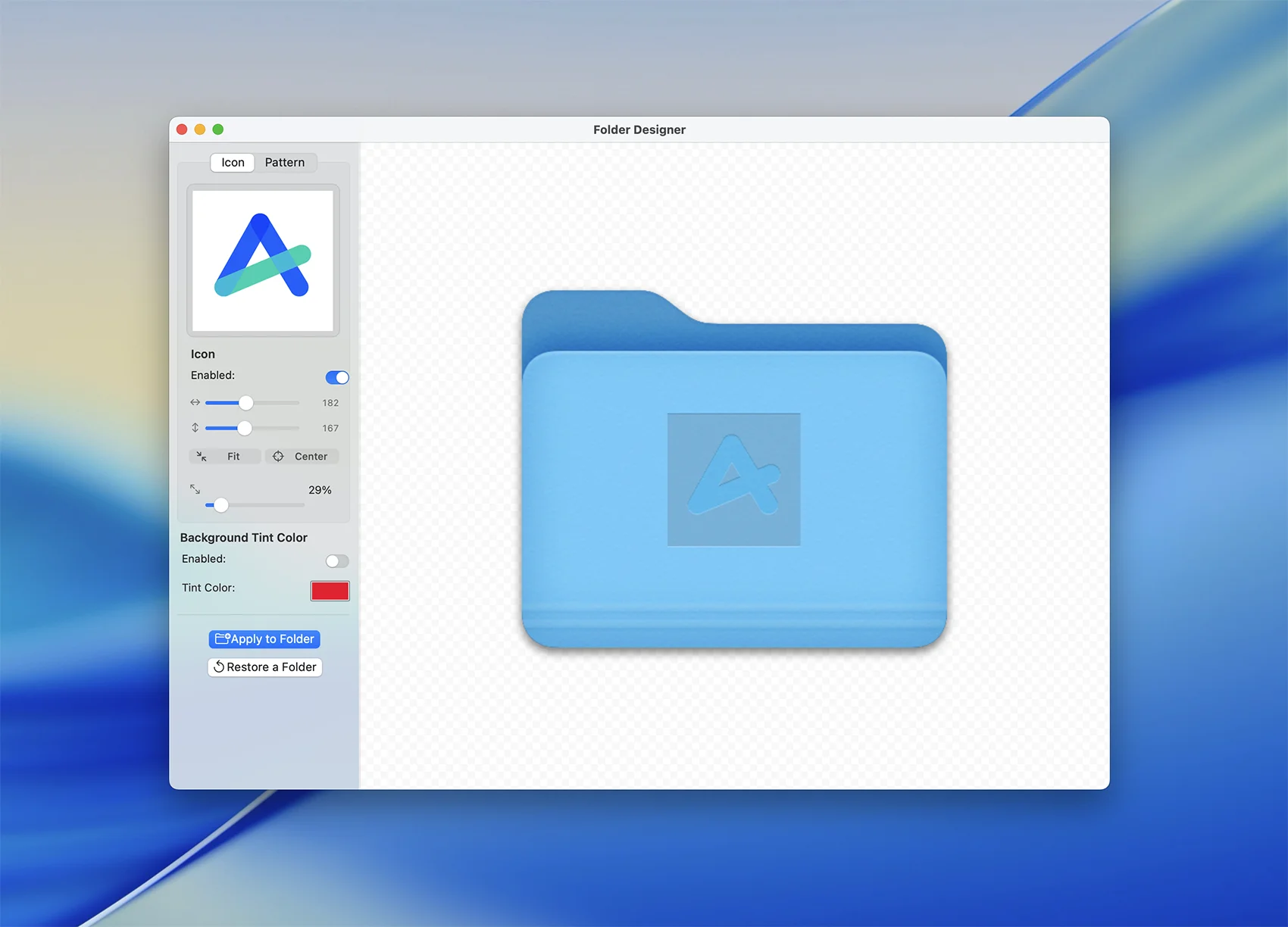This screenshot has height=927, width=1288.
Task: Click the vertical arrows offset icon
Action: click(195, 428)
